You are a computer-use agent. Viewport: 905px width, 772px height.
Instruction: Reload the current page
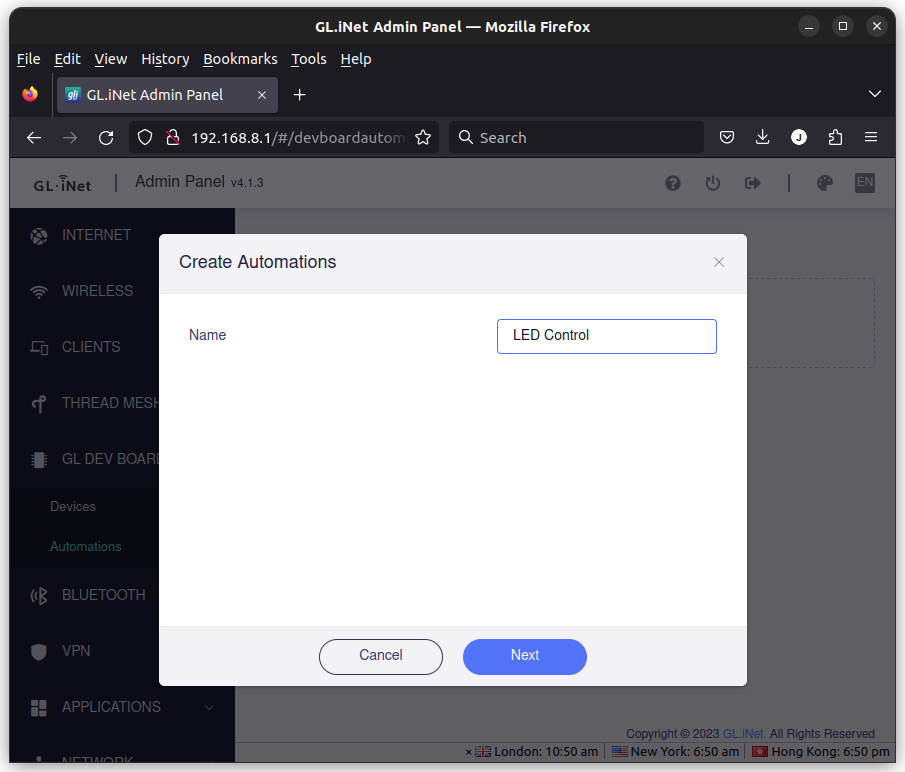(106, 137)
